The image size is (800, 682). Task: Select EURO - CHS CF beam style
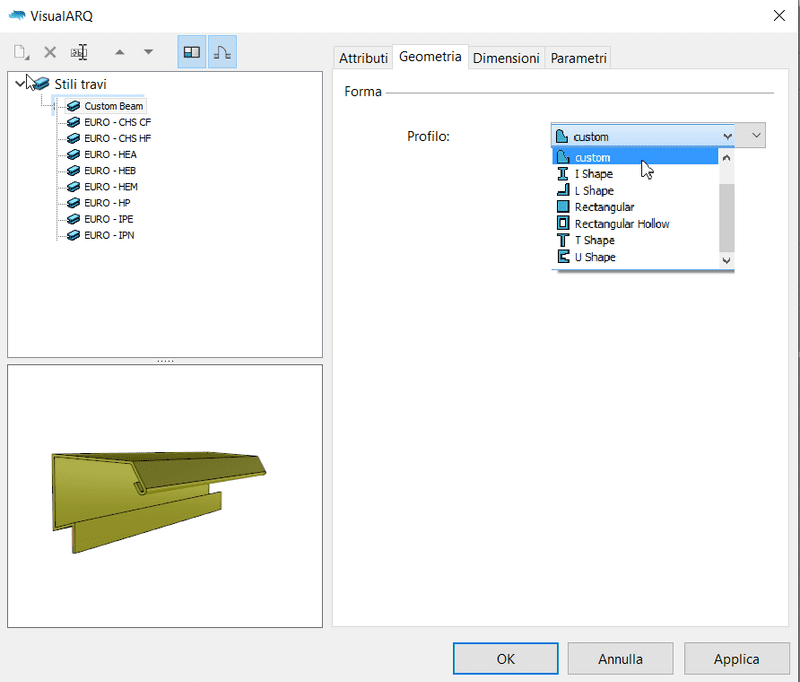tap(117, 122)
